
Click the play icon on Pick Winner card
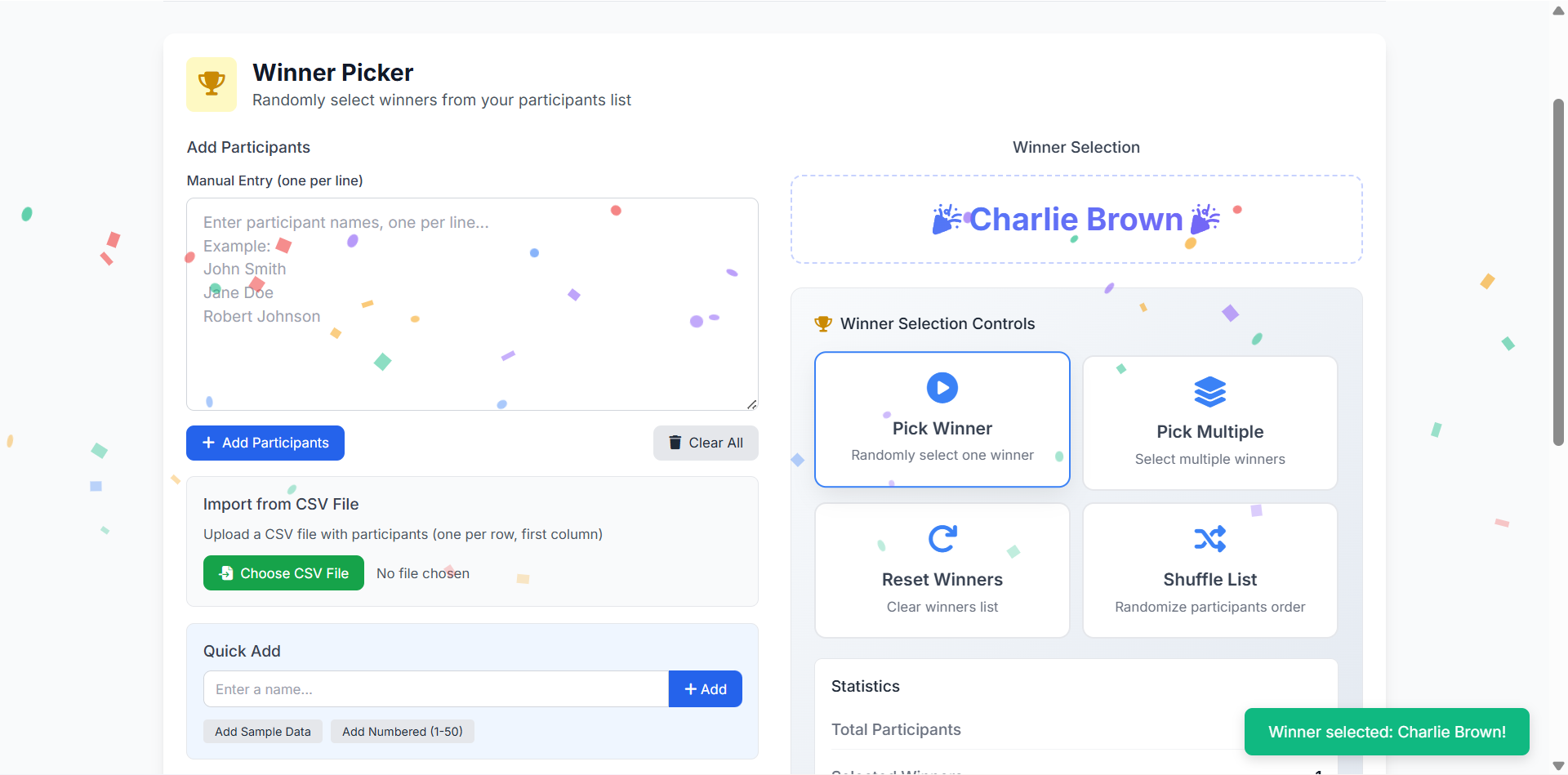click(x=942, y=388)
